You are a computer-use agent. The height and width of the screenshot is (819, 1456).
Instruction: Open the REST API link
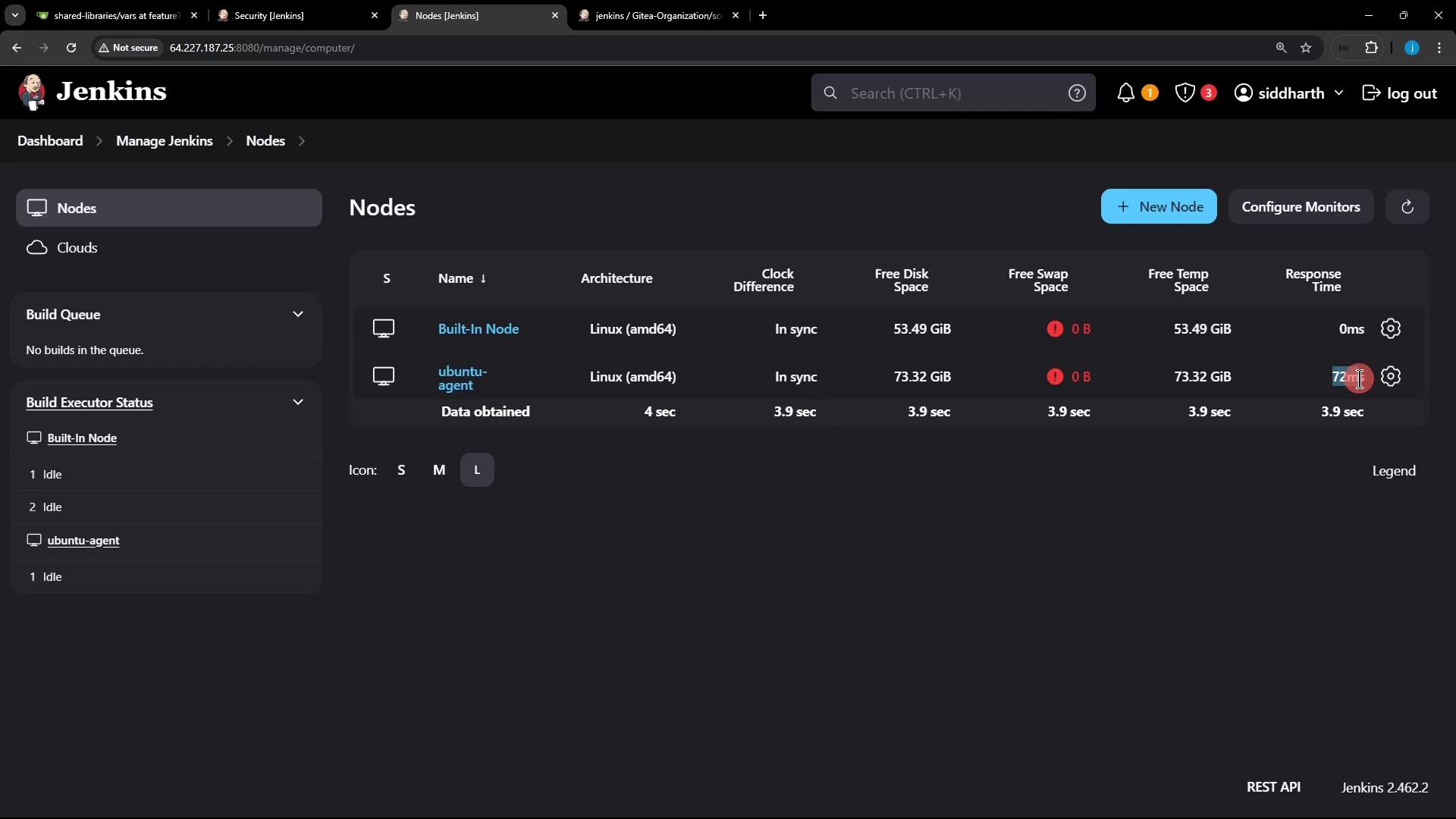pyautogui.click(x=1273, y=787)
